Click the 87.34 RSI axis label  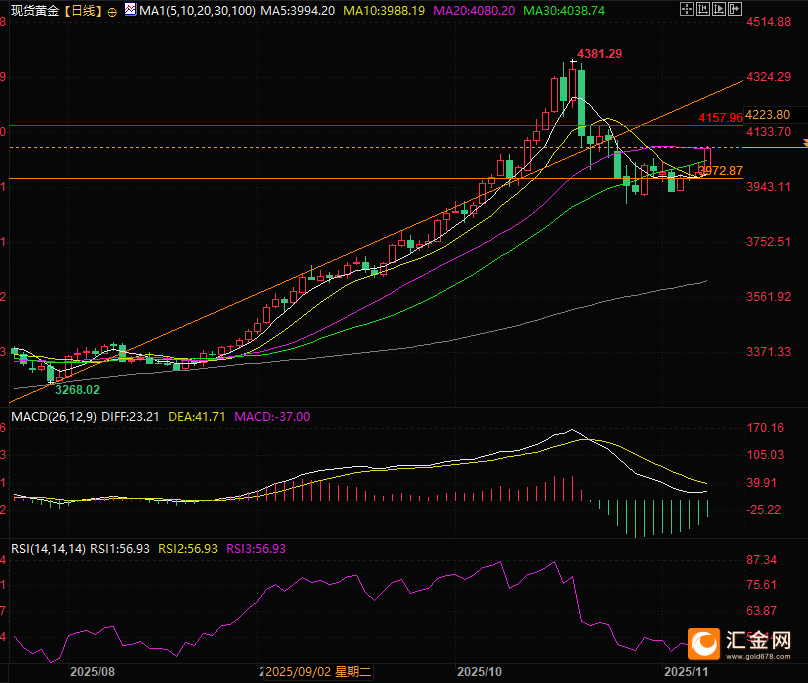[x=762, y=560]
